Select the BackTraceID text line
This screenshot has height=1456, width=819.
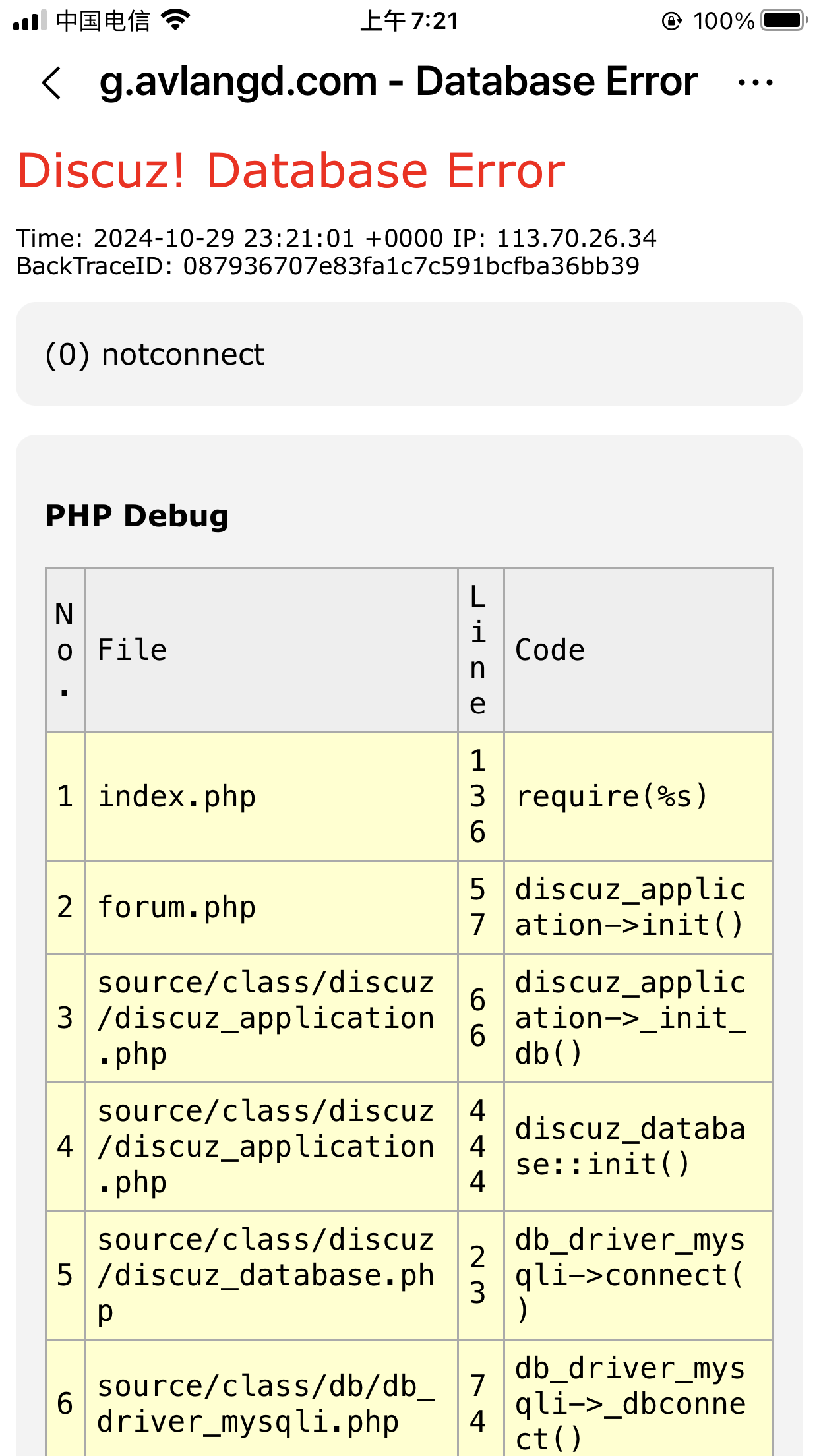point(328,266)
